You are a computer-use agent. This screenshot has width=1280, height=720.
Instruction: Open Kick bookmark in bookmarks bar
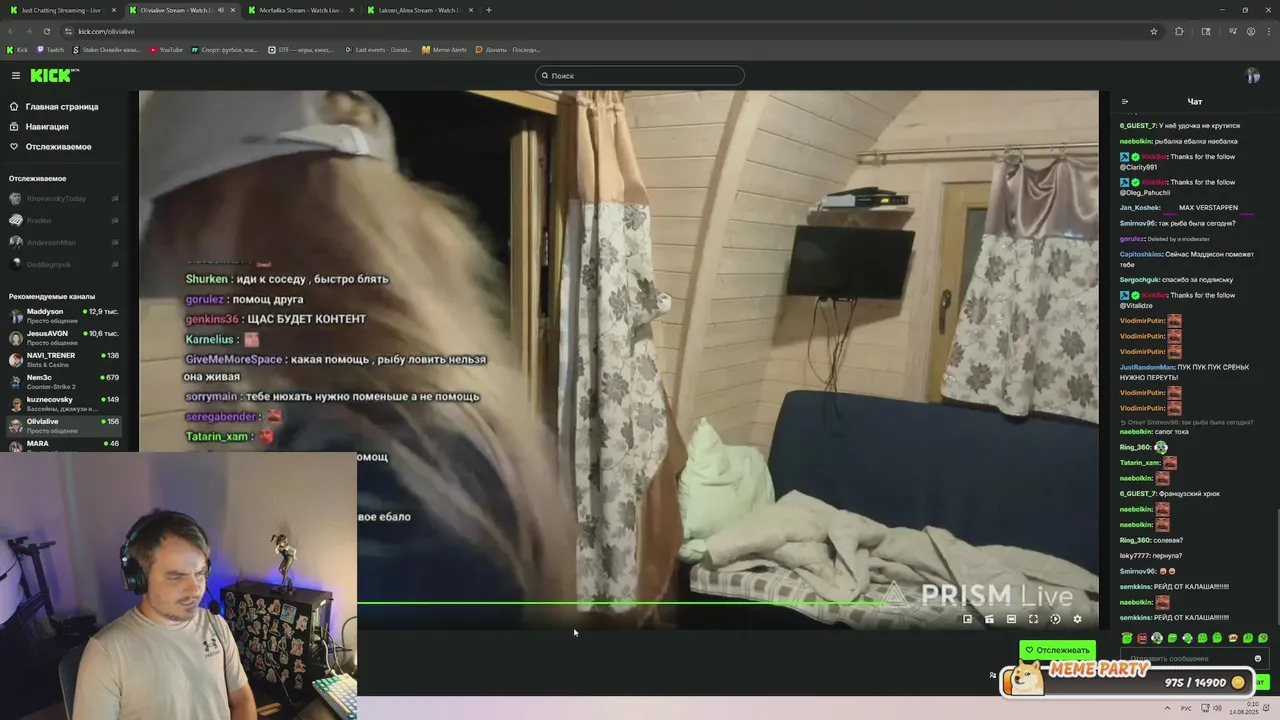tap(18, 49)
